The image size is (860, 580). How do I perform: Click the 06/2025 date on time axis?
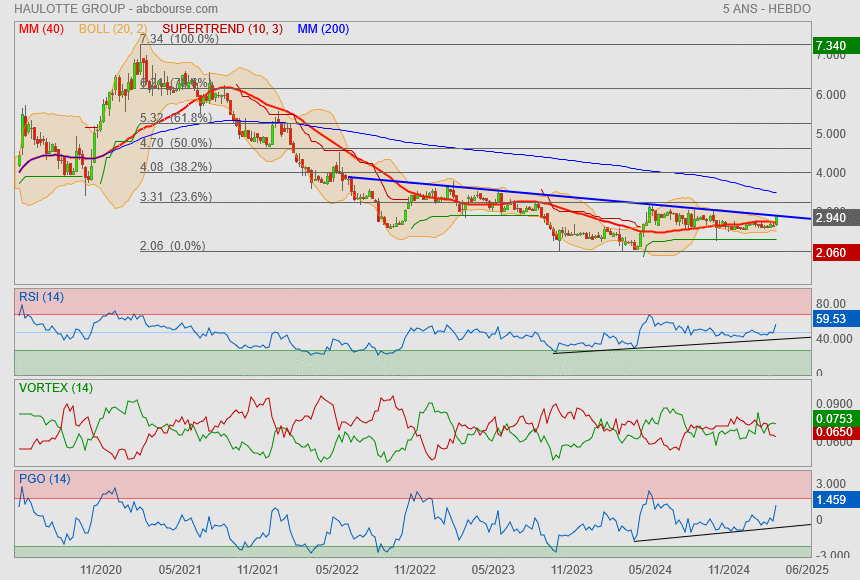[807, 570]
